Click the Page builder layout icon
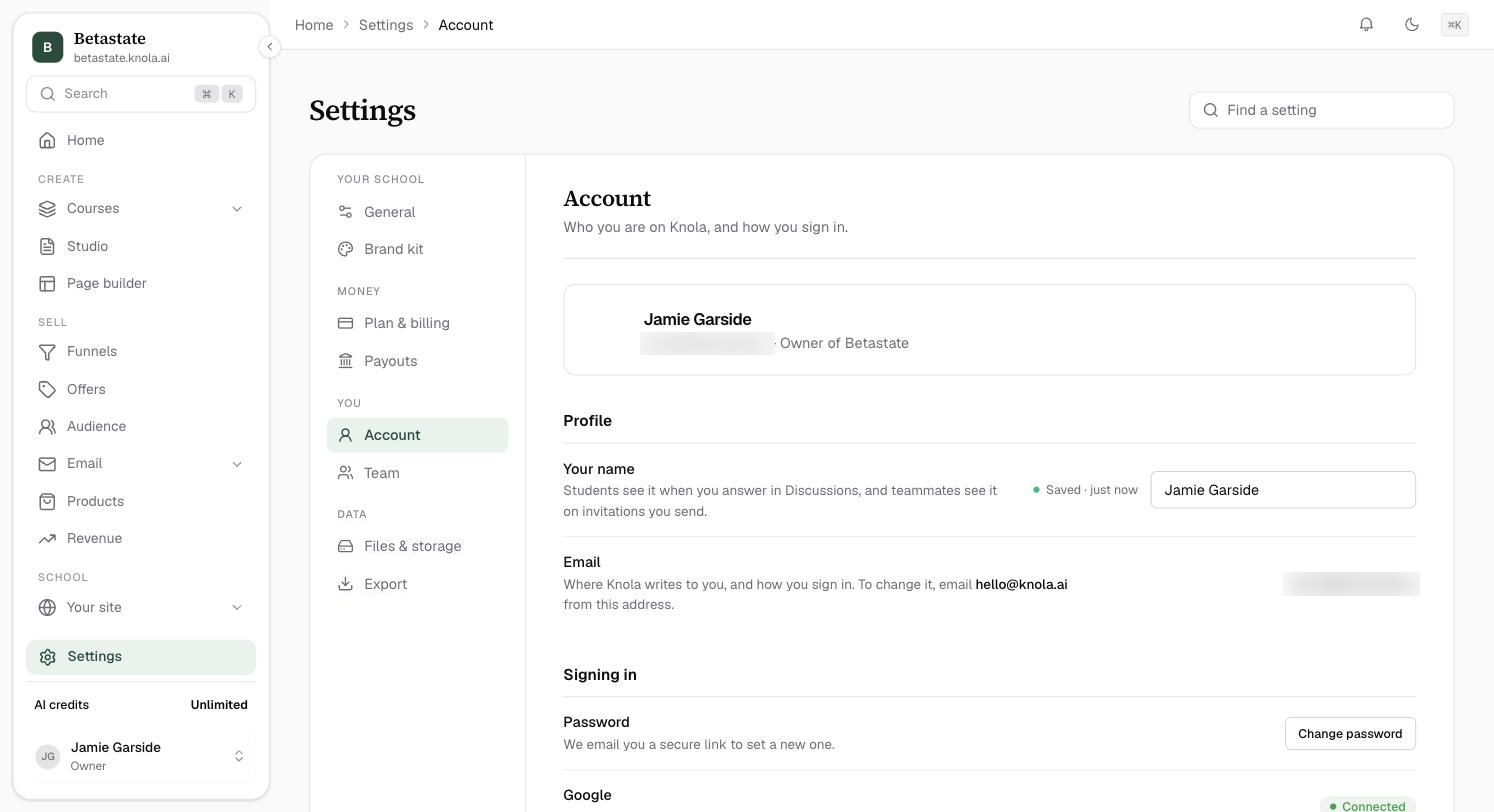1494x812 pixels. point(47,283)
